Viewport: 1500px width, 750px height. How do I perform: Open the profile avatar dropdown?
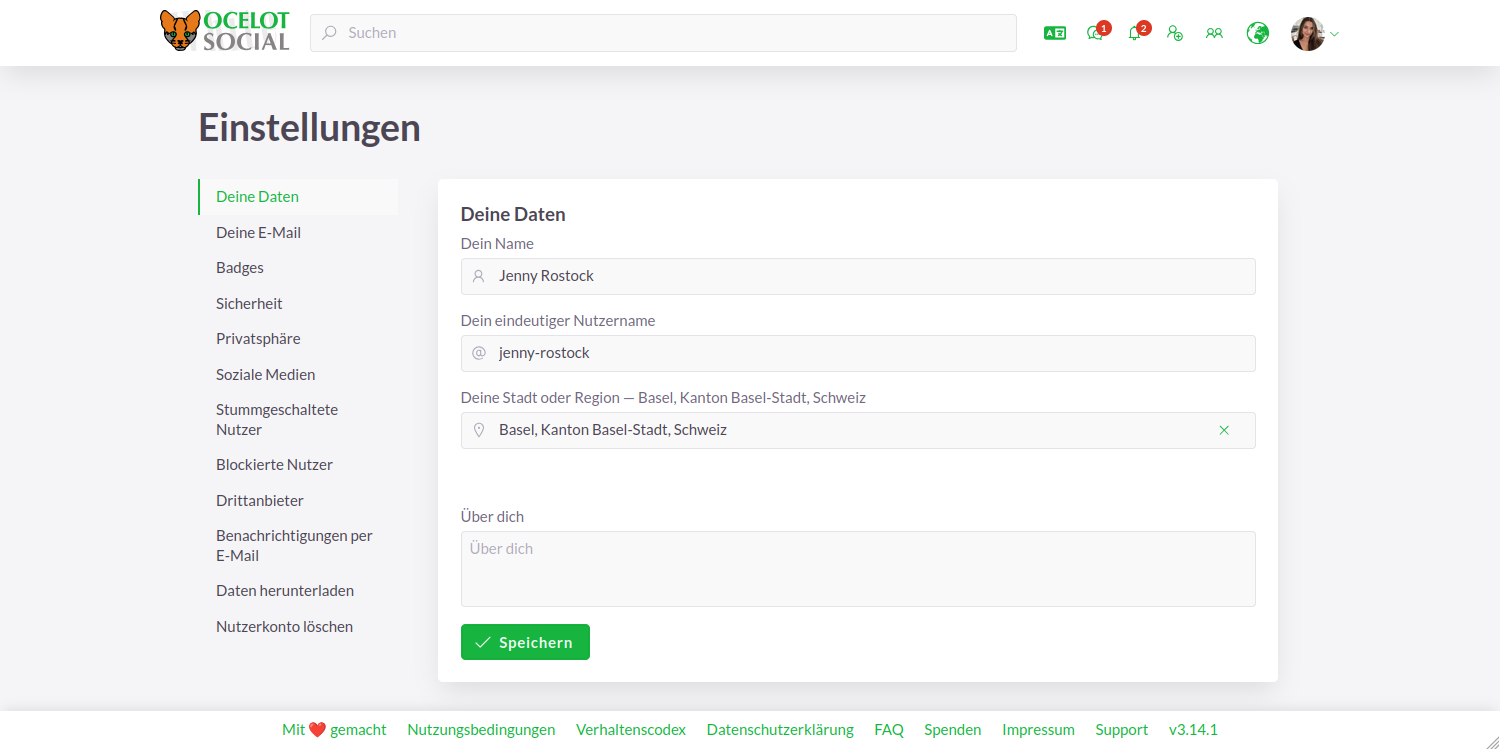1307,33
